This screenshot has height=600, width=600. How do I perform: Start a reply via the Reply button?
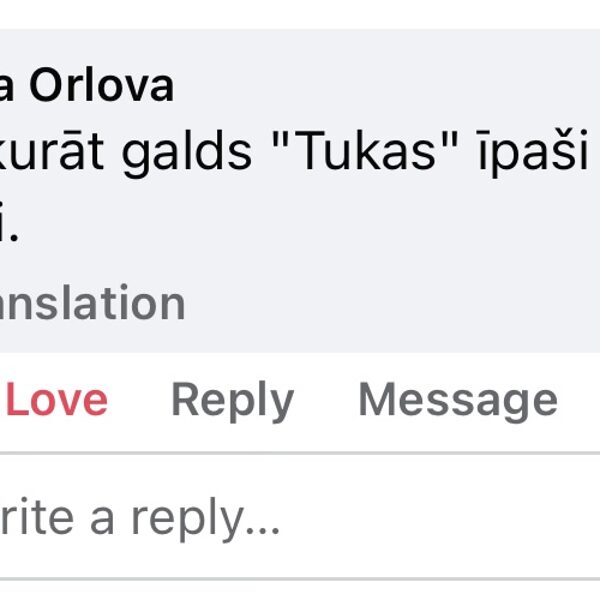tap(232, 401)
